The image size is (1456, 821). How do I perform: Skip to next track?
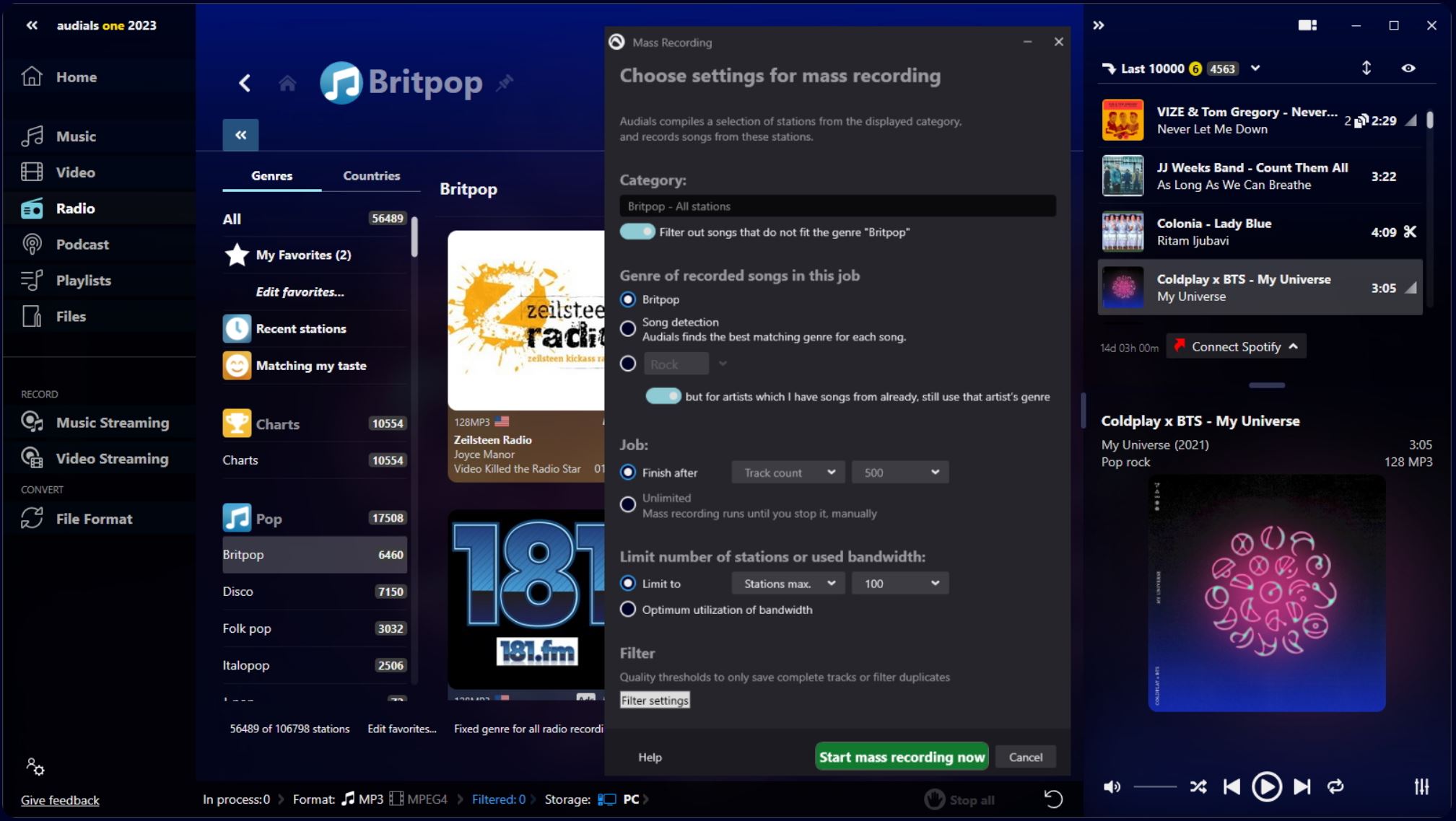(x=1302, y=786)
